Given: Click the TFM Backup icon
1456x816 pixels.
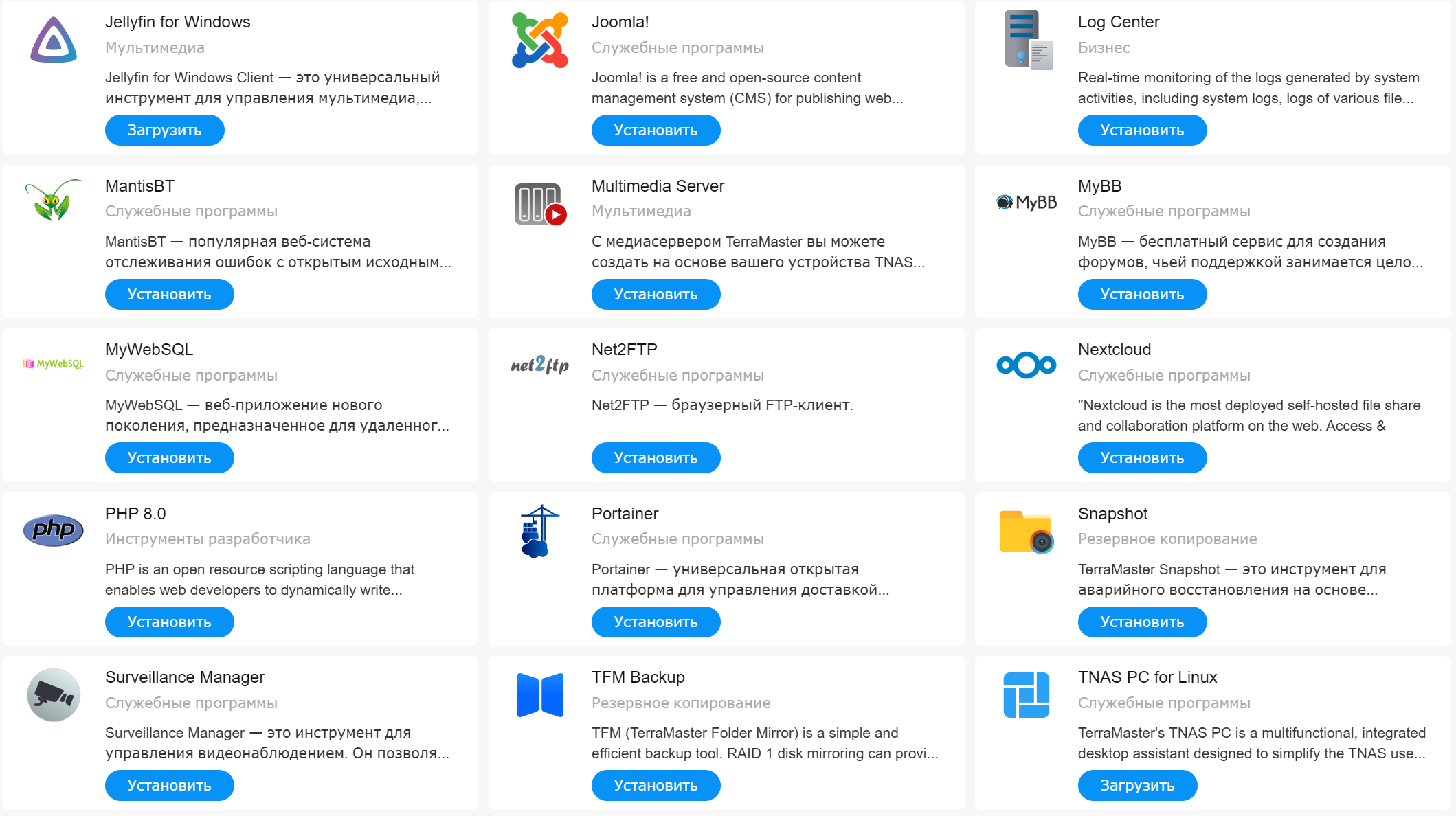Looking at the screenshot, I should pyautogui.click(x=540, y=694).
